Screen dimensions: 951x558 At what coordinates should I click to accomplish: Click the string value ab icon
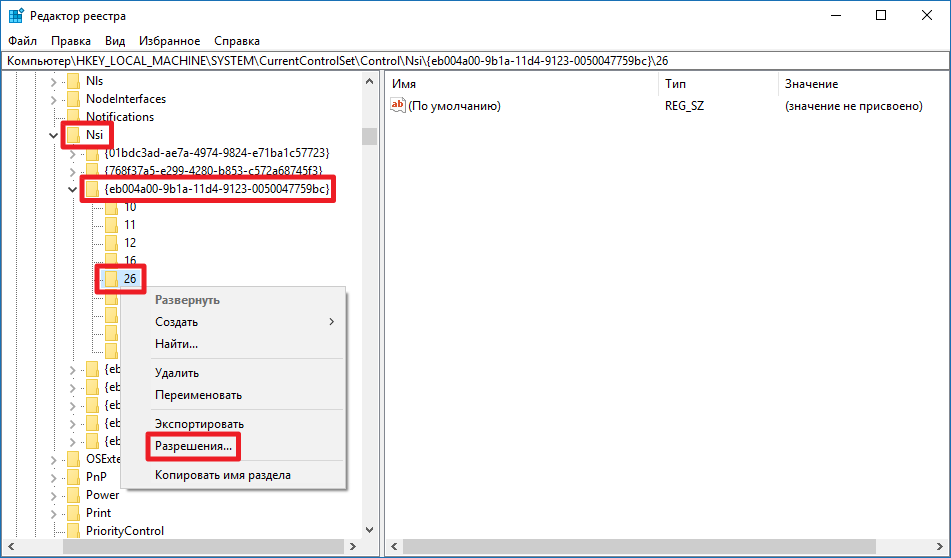(398, 106)
